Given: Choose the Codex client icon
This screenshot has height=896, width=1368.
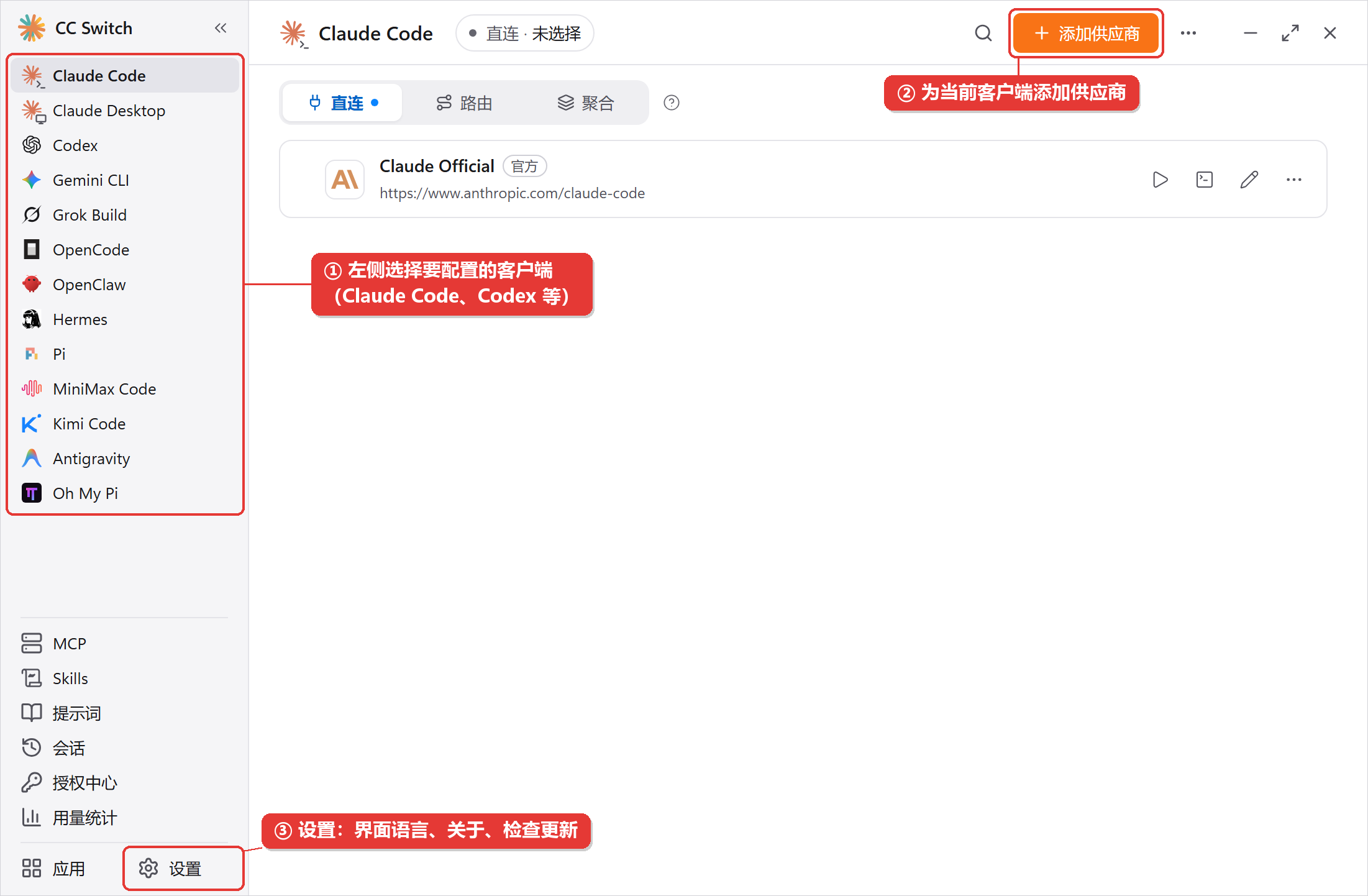Looking at the screenshot, I should point(32,145).
